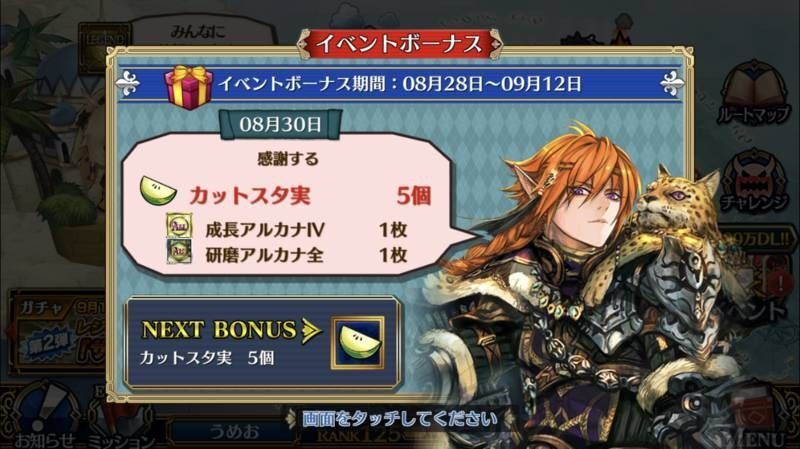Tap the NEXT BONUS melon thumbnail
800x449 pixels.
[x=358, y=342]
